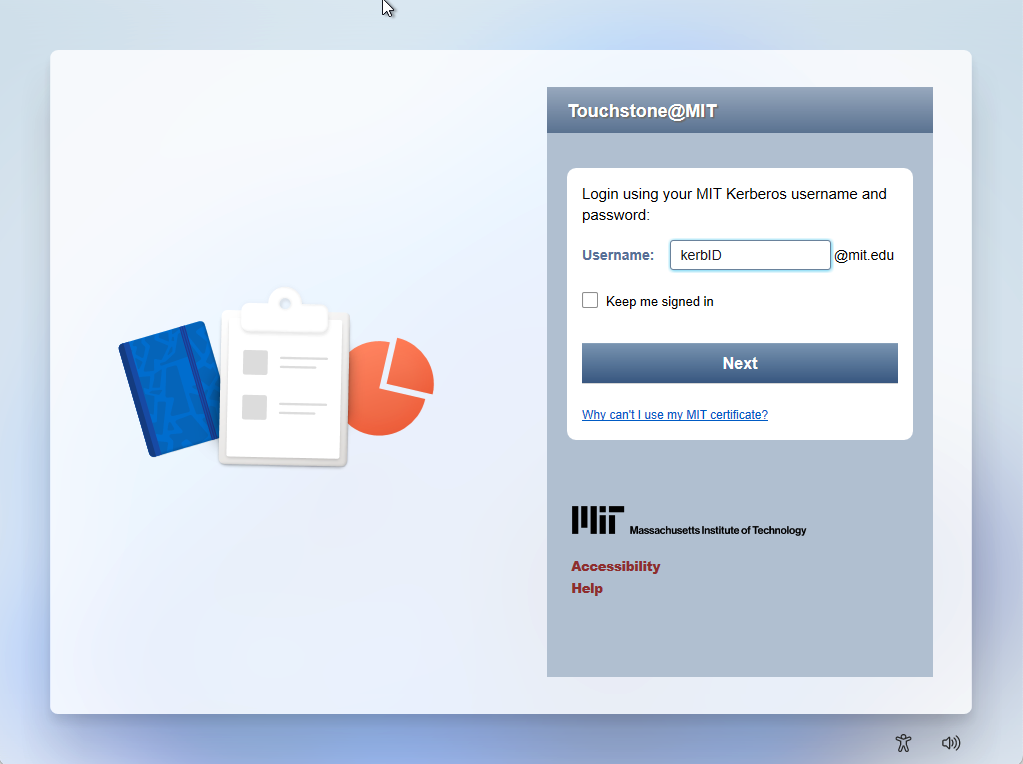This screenshot has height=764, width=1023.
Task: Open the volume speaker icon
Action: (951, 742)
